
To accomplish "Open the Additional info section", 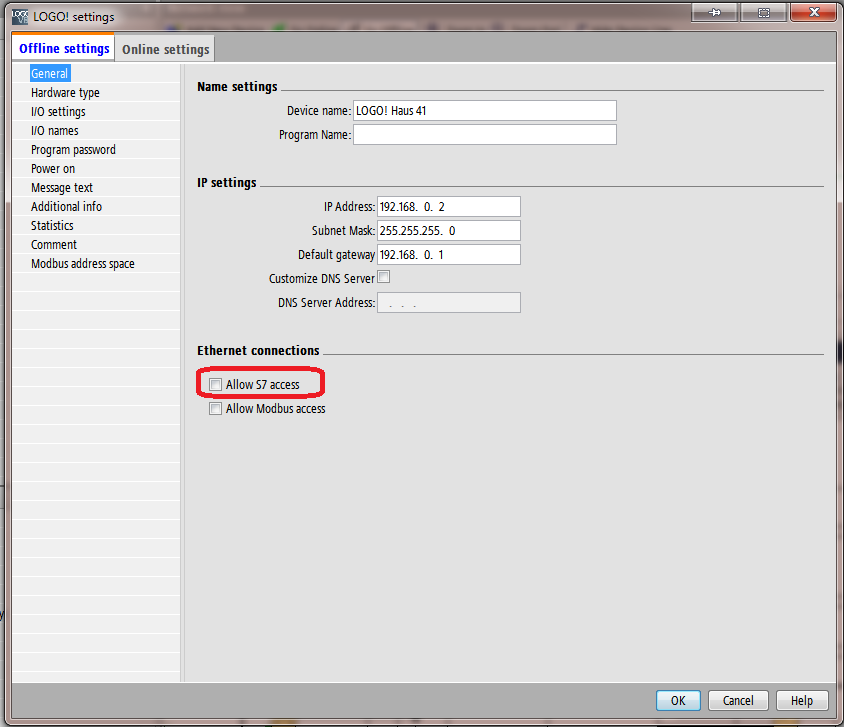I will pos(66,207).
